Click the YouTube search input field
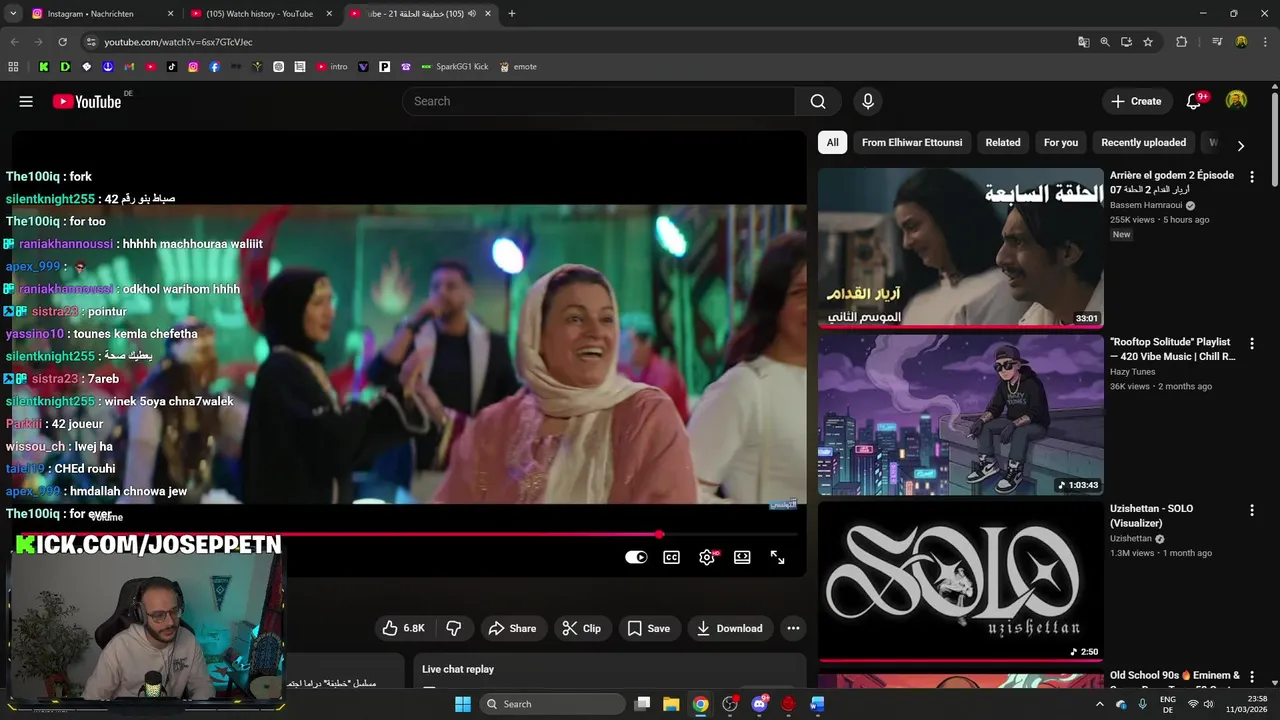This screenshot has width=1280, height=720. tap(598, 101)
